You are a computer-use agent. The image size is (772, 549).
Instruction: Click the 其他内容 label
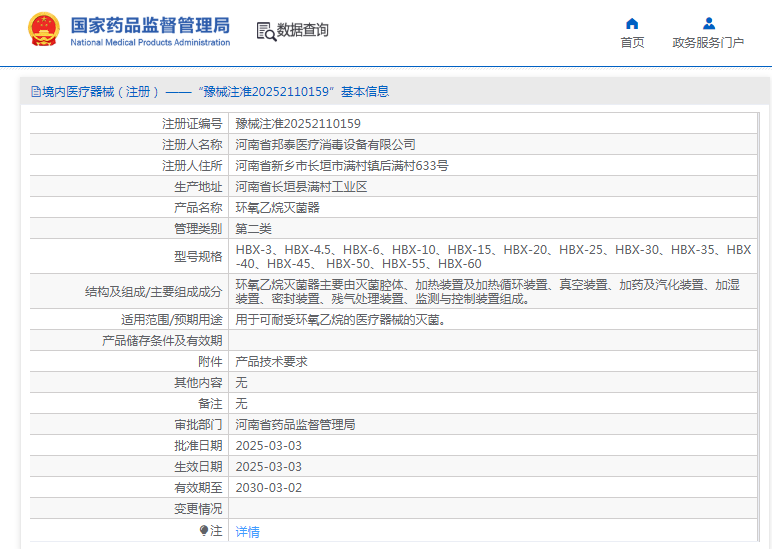pos(198,383)
